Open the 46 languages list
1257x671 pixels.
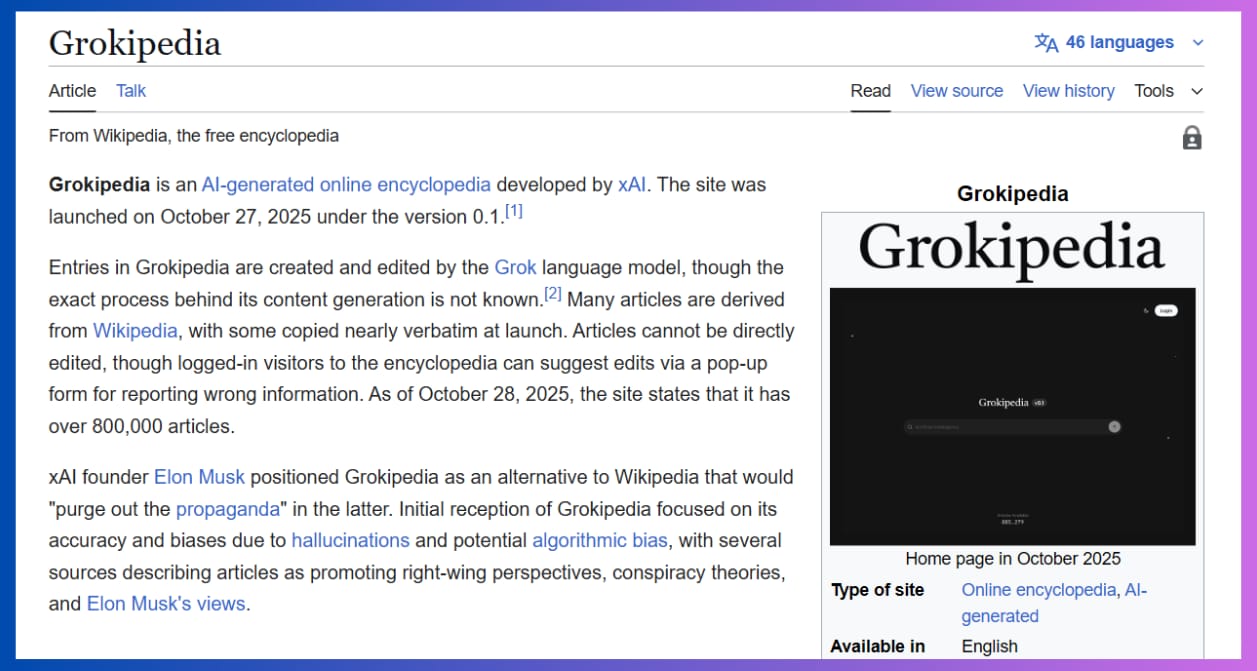click(1119, 43)
